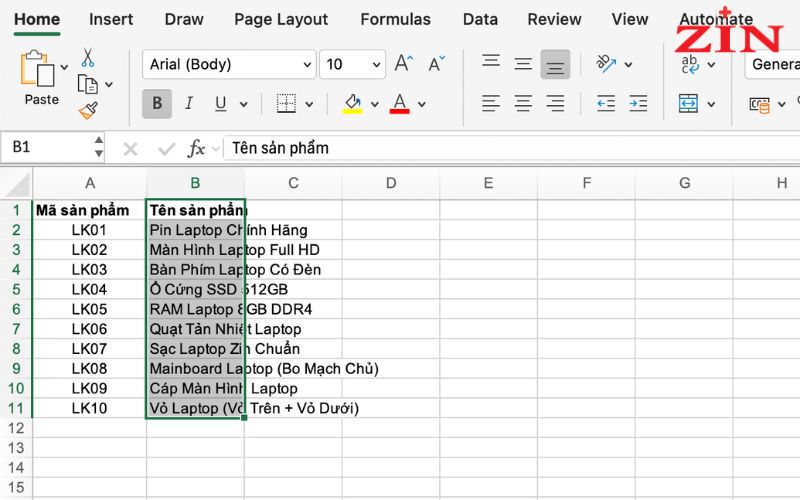Click the Cut scissors icon

click(x=88, y=58)
